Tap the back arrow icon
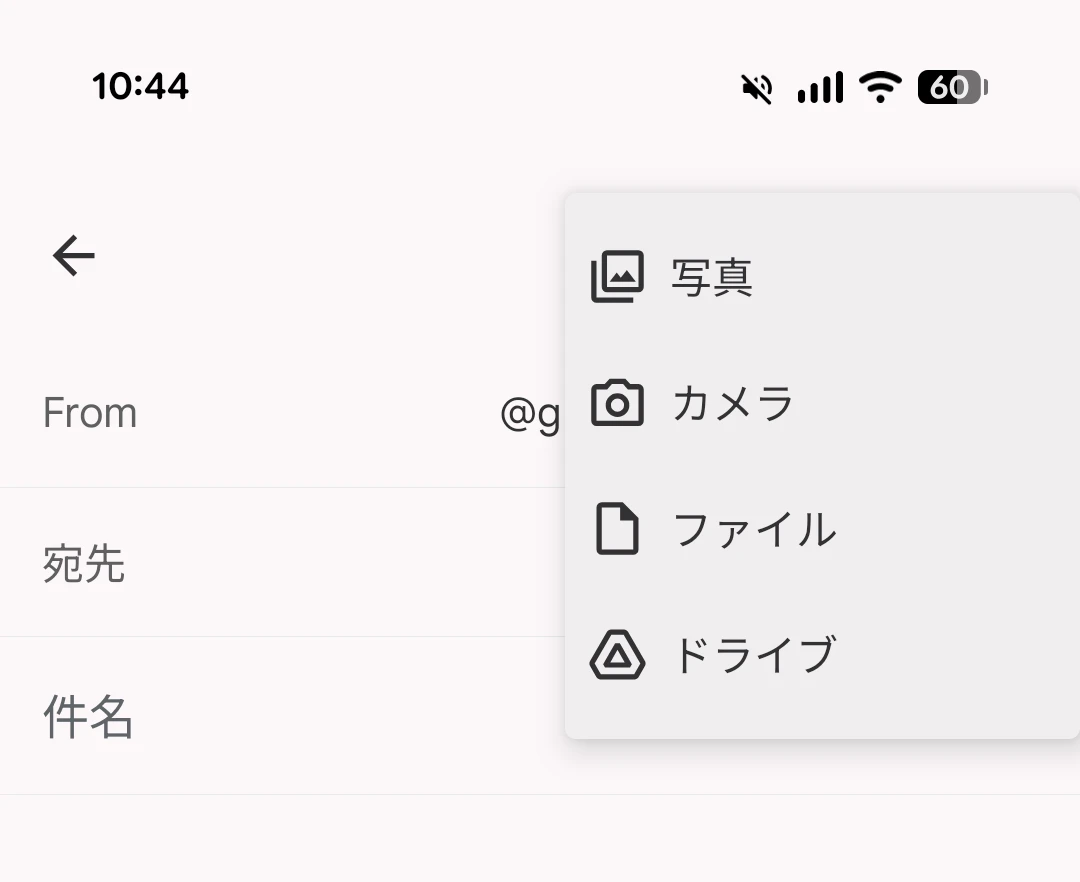 [74, 256]
